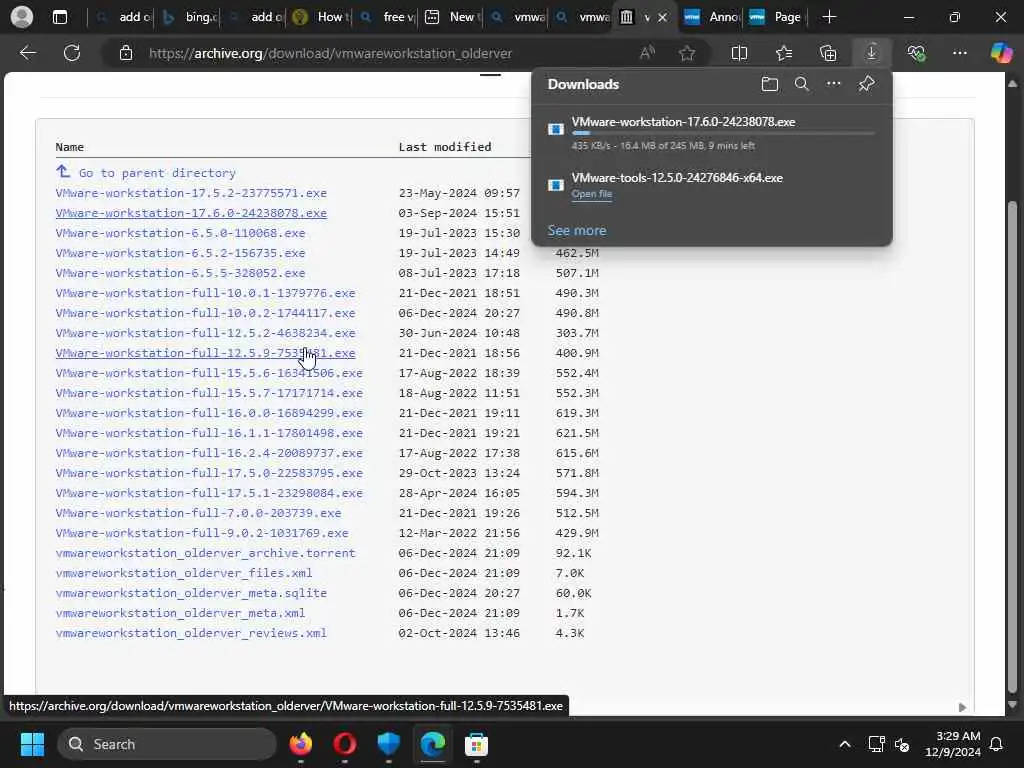Switch to the 'New t' tab
This screenshot has height=768, width=1024.
coord(451,17)
